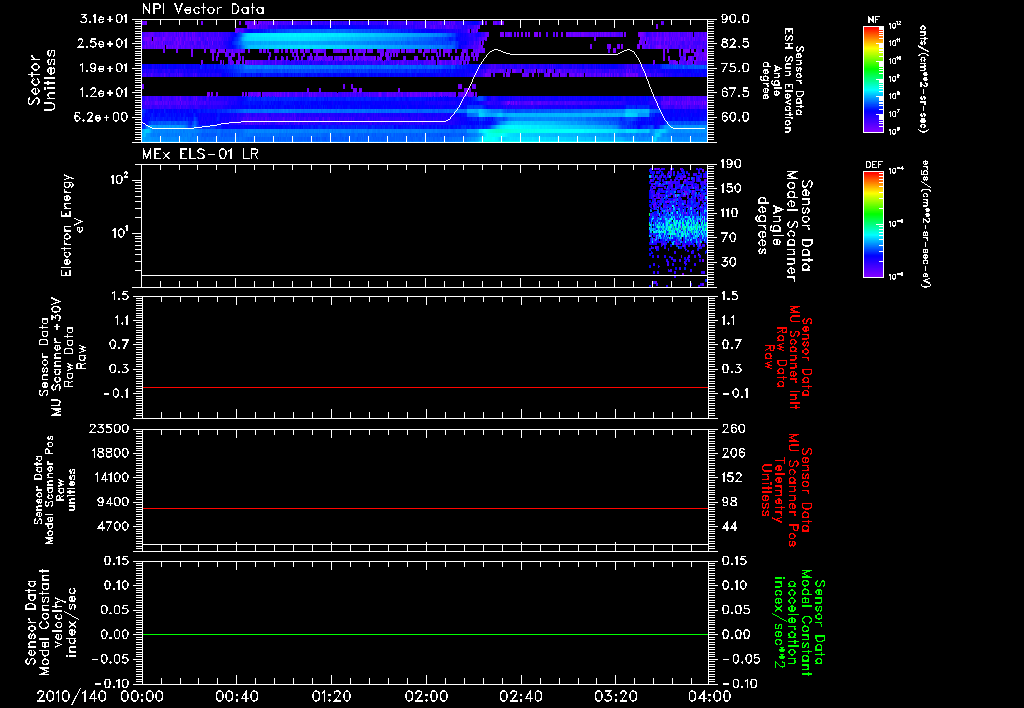Click the '04:00' time tick label
1024x708 pixels.
coord(710,696)
